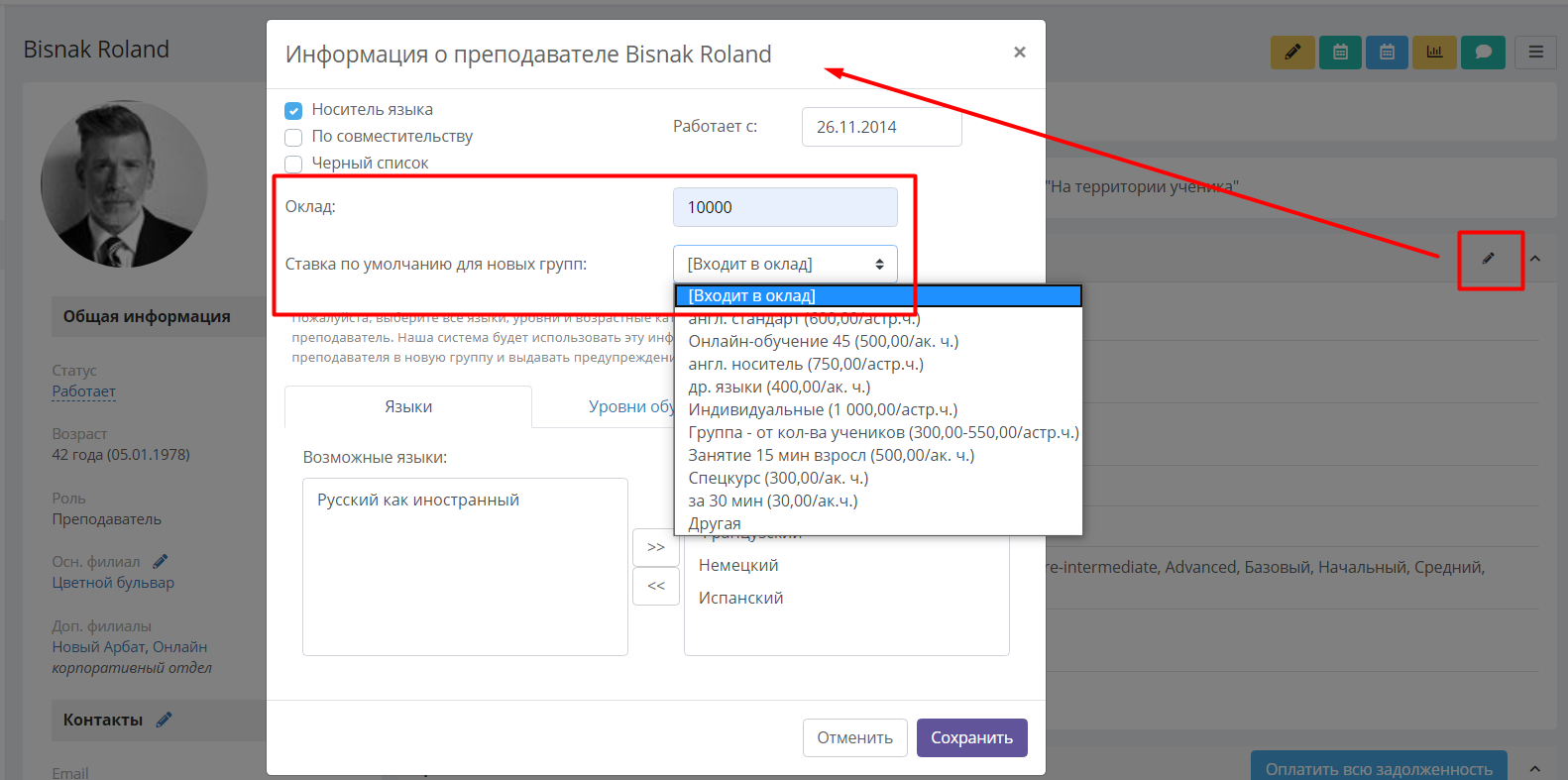The image size is (1568, 780).
Task: Select 'Индивидуальные' rate option
Action: point(878,409)
